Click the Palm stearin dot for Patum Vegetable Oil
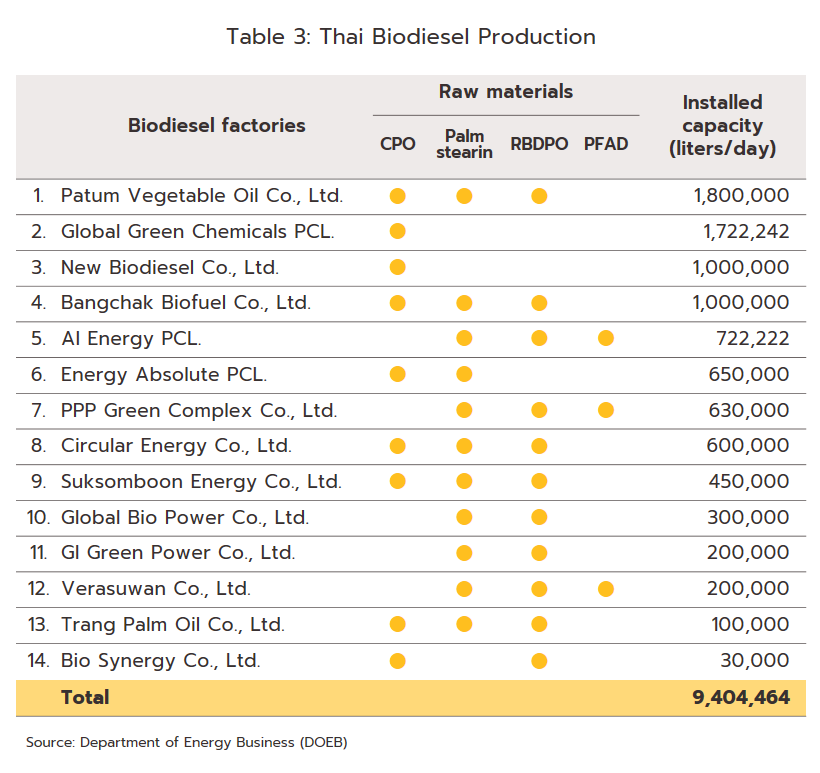The height and width of the screenshot is (773, 820). coord(464,196)
